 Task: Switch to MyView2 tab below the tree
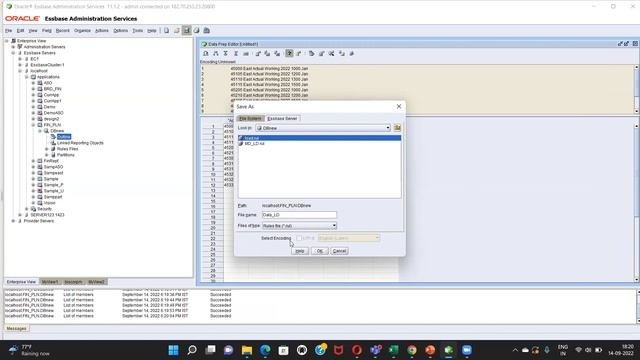[97, 282]
